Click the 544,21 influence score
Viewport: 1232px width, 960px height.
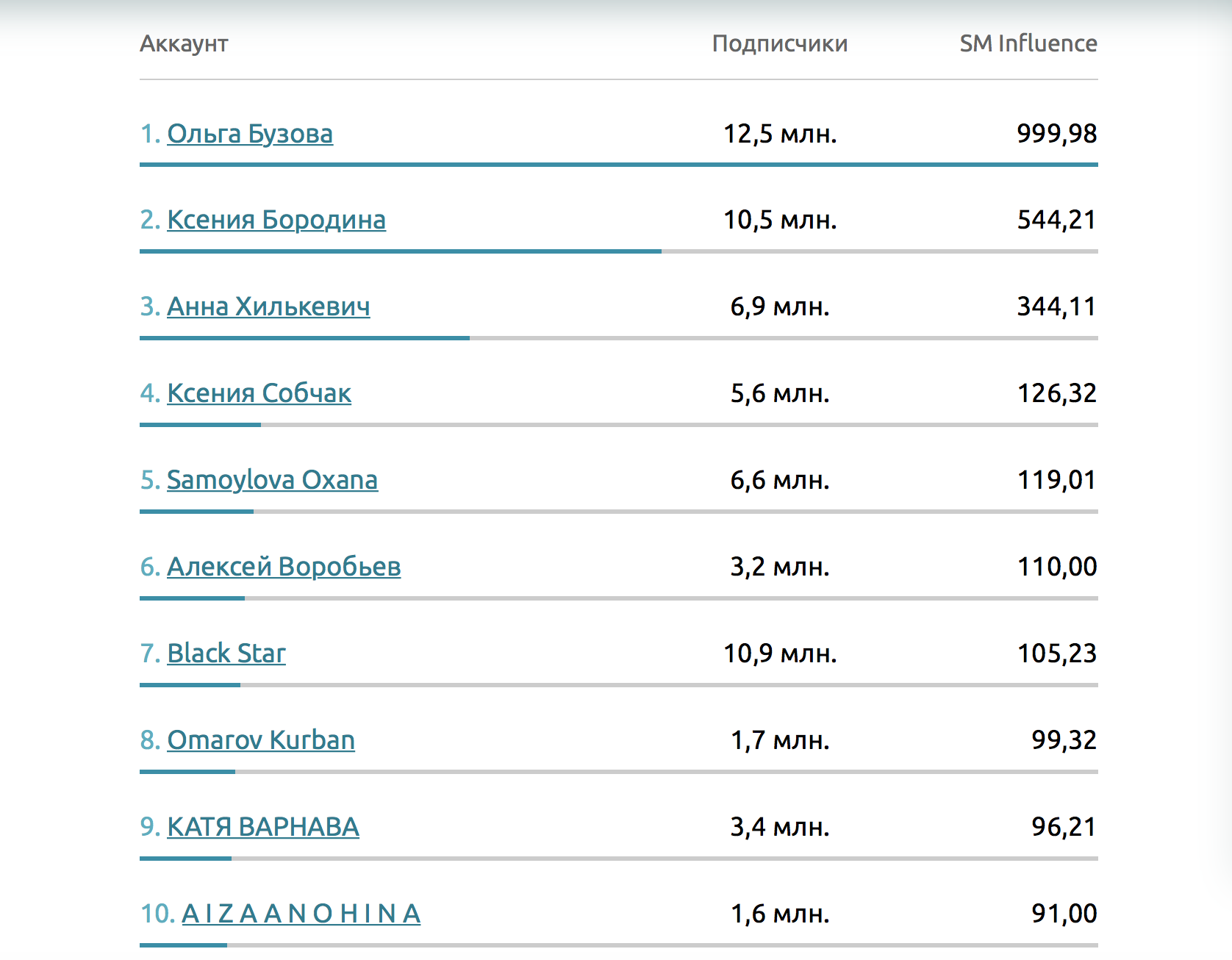[1056, 220]
